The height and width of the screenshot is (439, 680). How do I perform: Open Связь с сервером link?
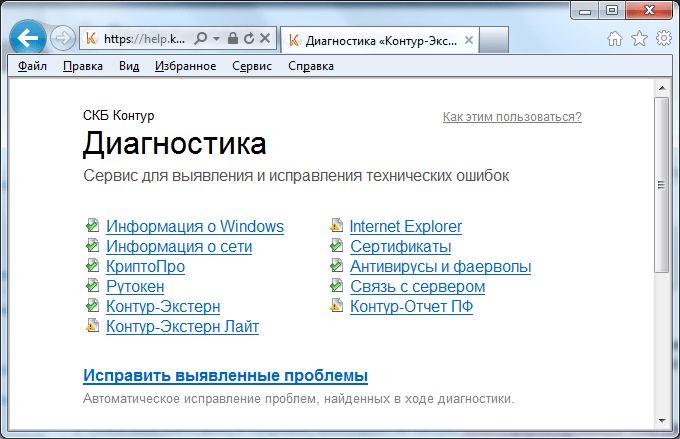point(418,286)
